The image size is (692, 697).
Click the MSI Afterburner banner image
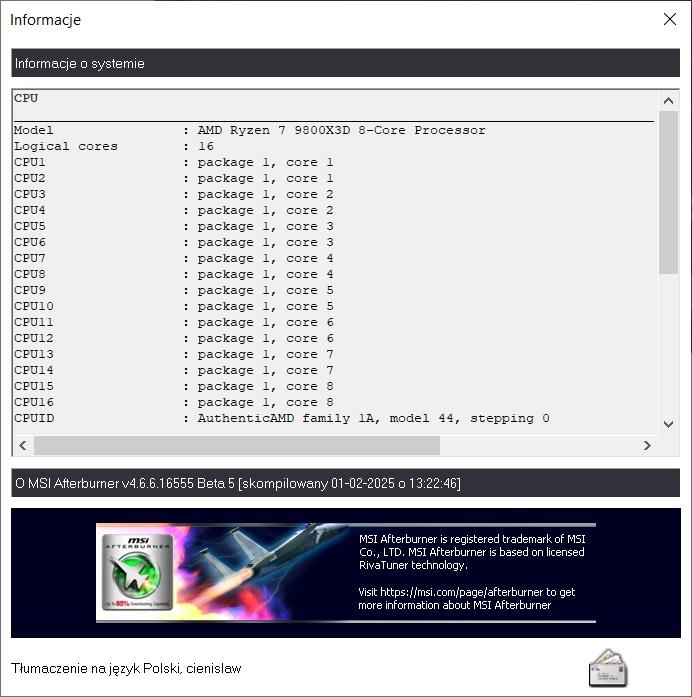tap(346, 573)
